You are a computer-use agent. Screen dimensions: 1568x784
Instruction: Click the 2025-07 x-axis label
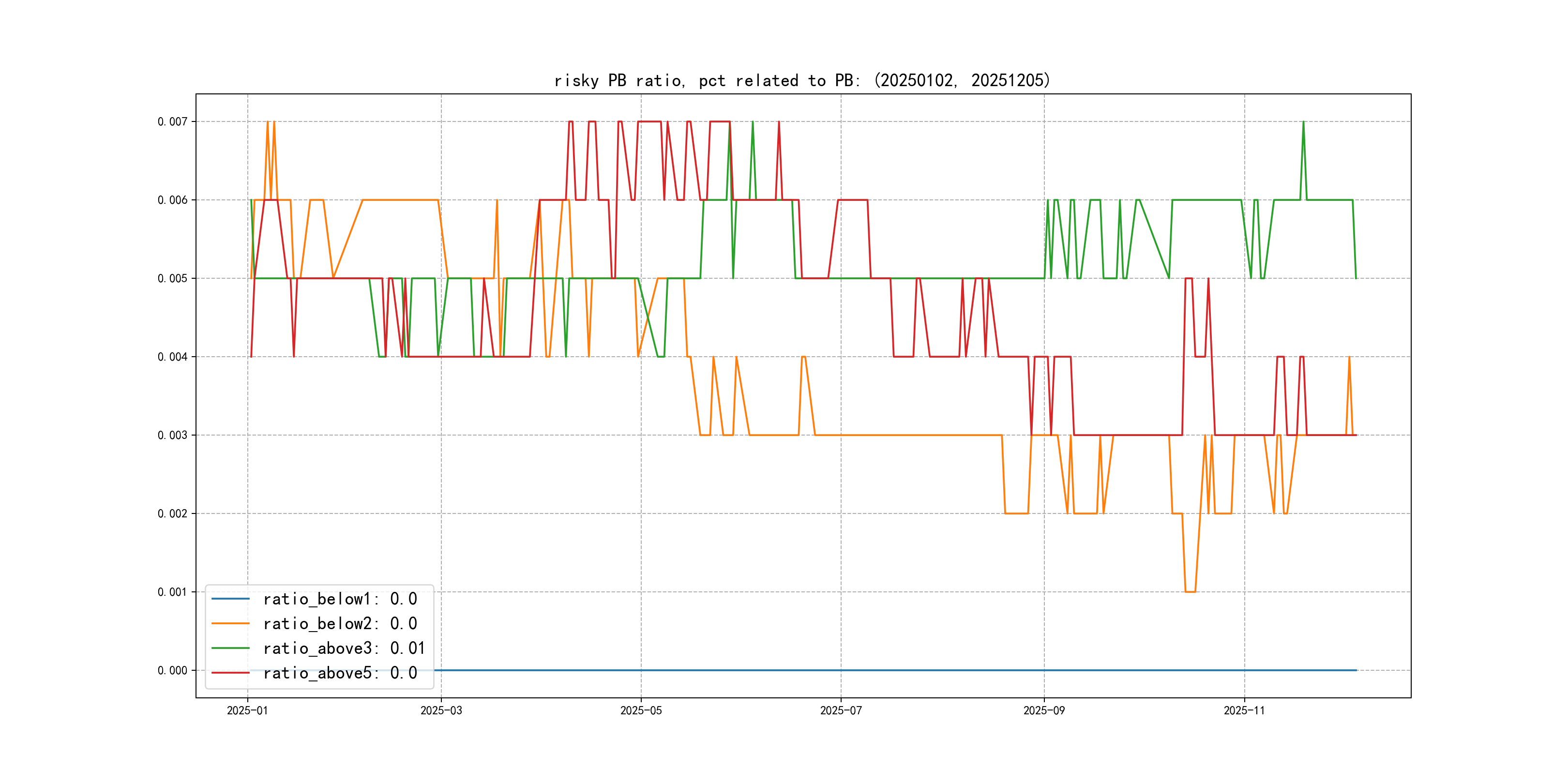pyautogui.click(x=841, y=711)
